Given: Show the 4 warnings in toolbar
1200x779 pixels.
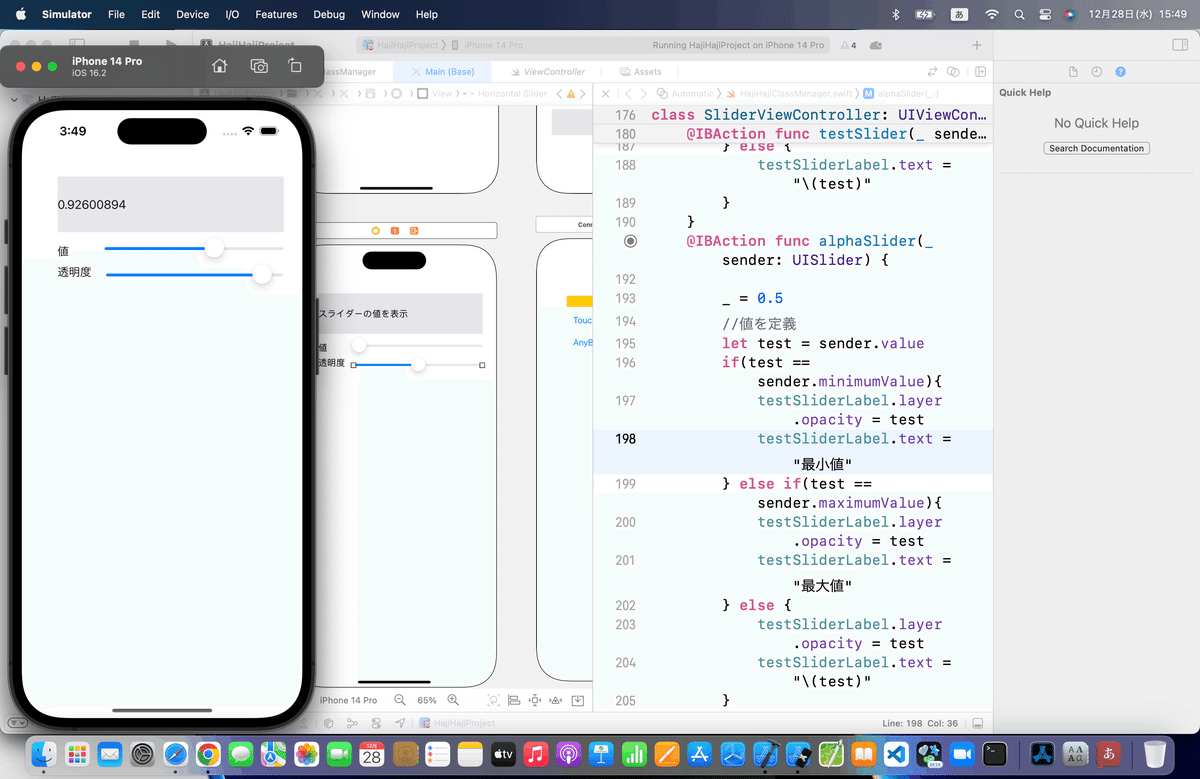Looking at the screenshot, I should [x=847, y=45].
